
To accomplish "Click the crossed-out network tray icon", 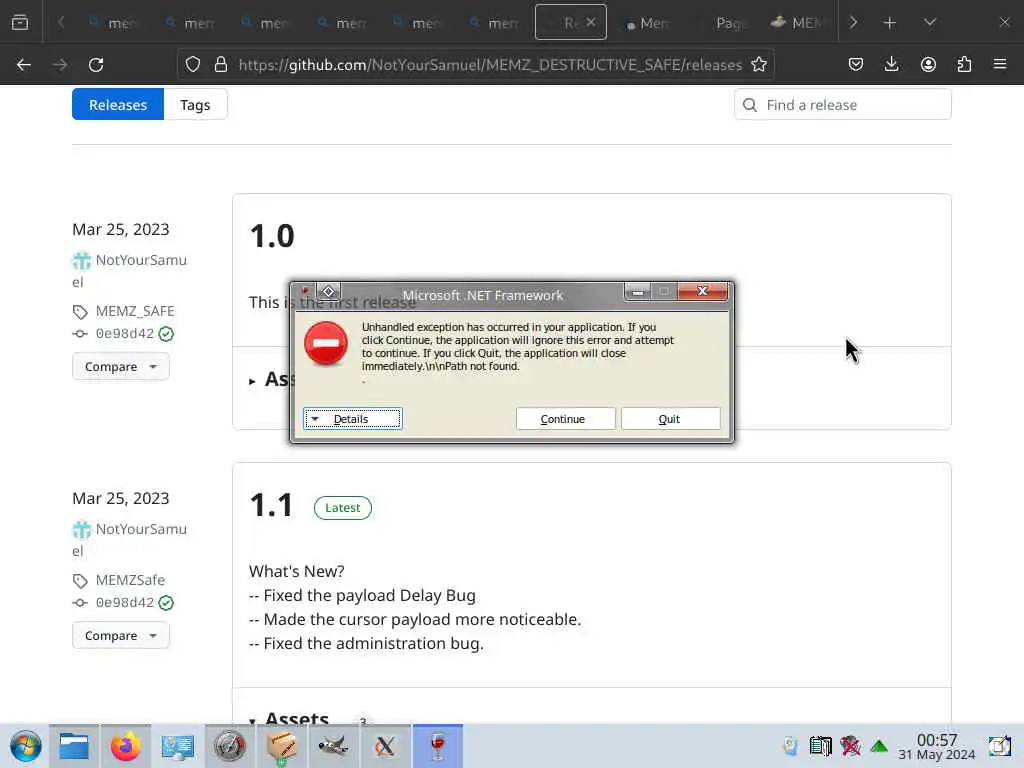I will [x=850, y=745].
